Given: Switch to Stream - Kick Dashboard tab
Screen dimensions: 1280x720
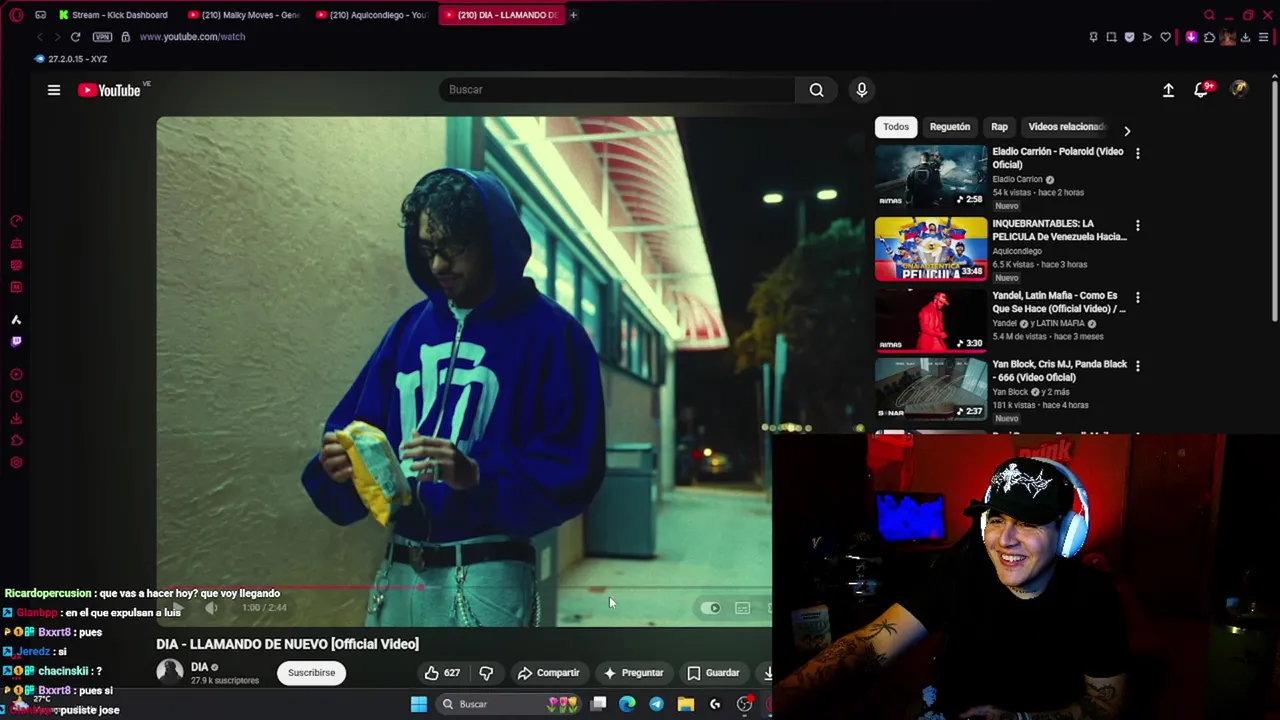Looking at the screenshot, I should click(x=113, y=15).
